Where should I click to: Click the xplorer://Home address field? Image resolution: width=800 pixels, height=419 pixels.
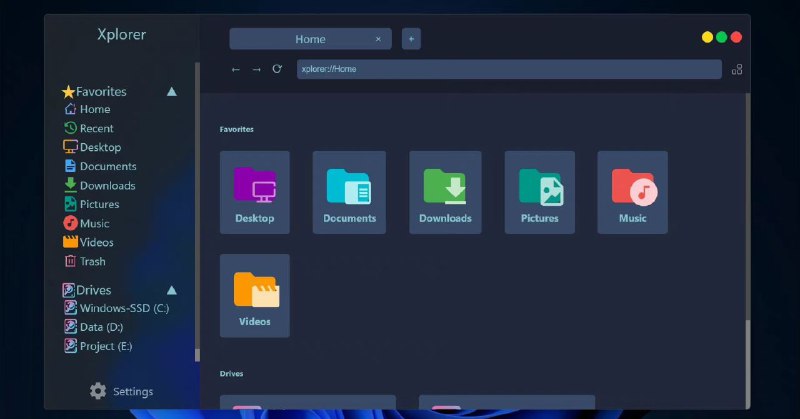(x=509, y=69)
